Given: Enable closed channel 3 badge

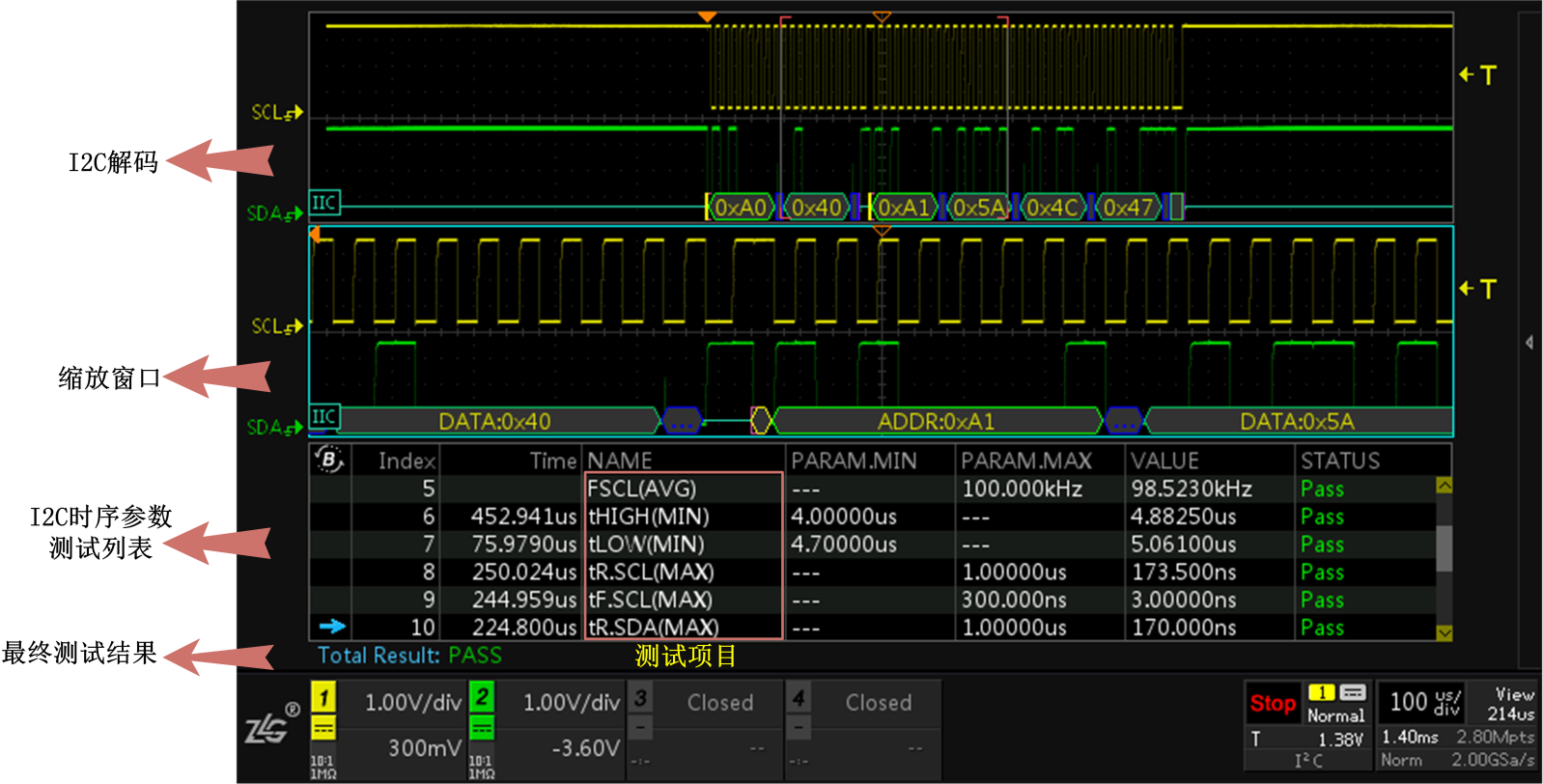Looking at the screenshot, I should click(640, 697).
